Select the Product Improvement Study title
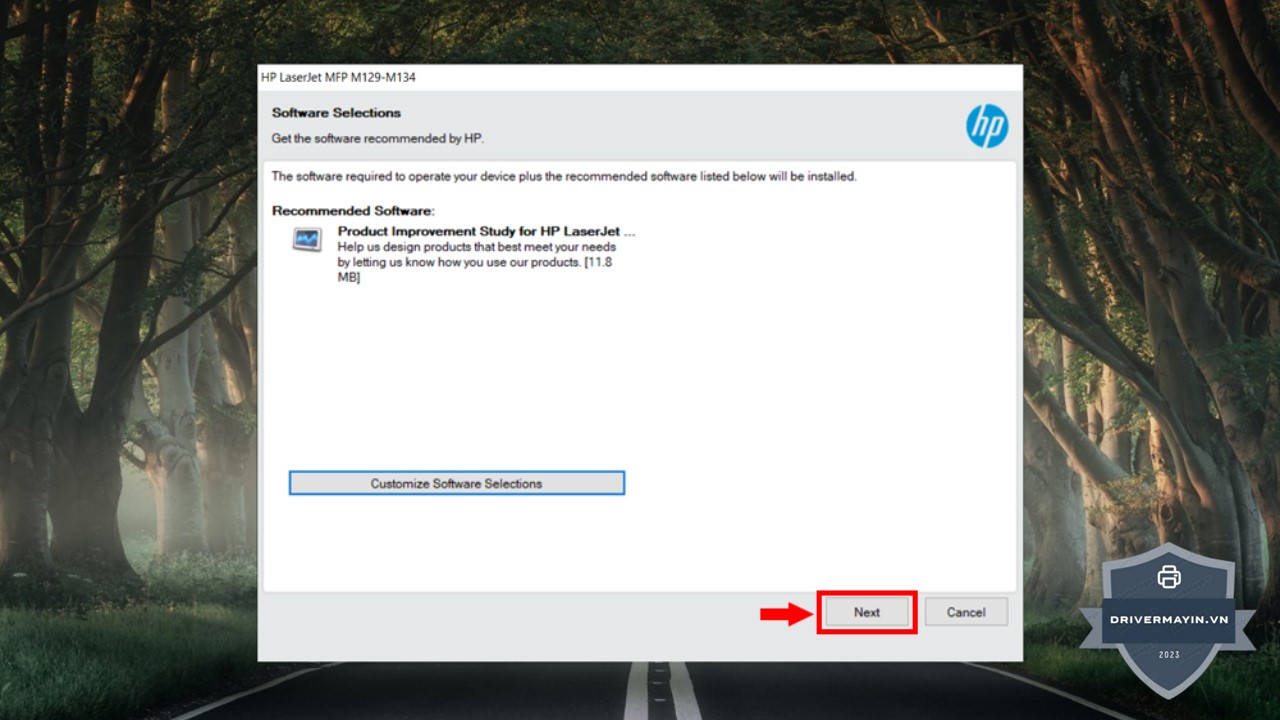The width and height of the screenshot is (1280, 720). click(x=486, y=231)
